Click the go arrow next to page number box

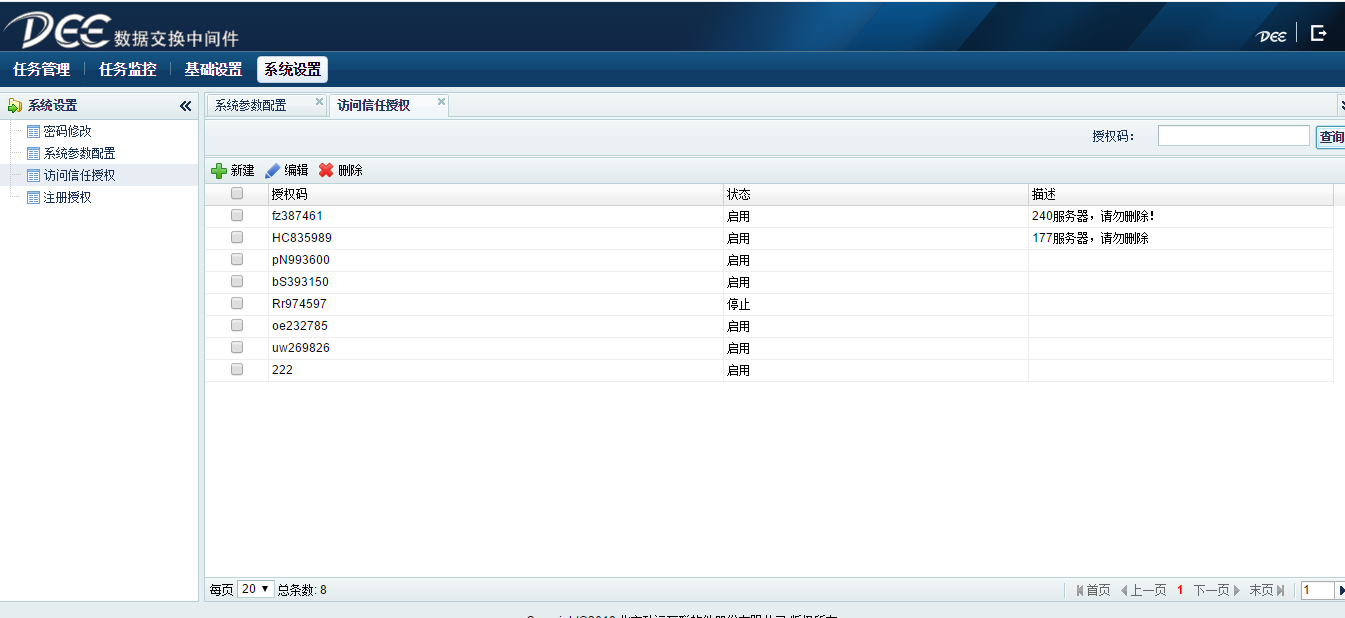(x=1341, y=590)
